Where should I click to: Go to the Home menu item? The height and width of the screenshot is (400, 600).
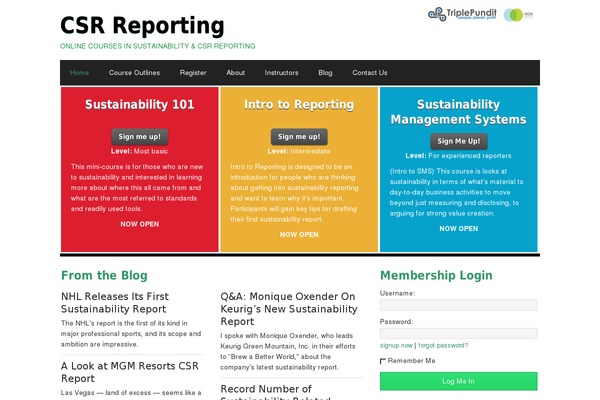79,73
